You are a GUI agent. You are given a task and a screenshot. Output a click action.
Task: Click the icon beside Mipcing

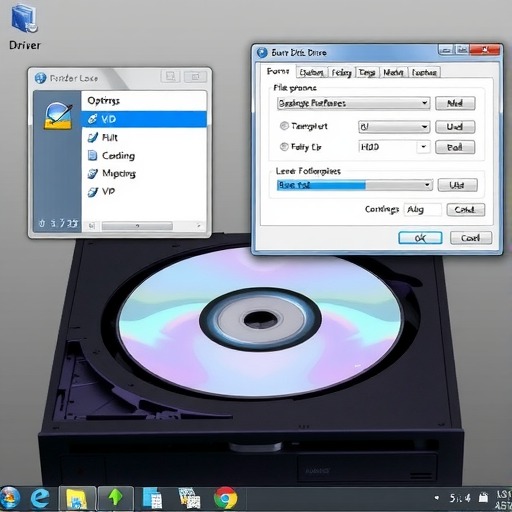pos(92,173)
